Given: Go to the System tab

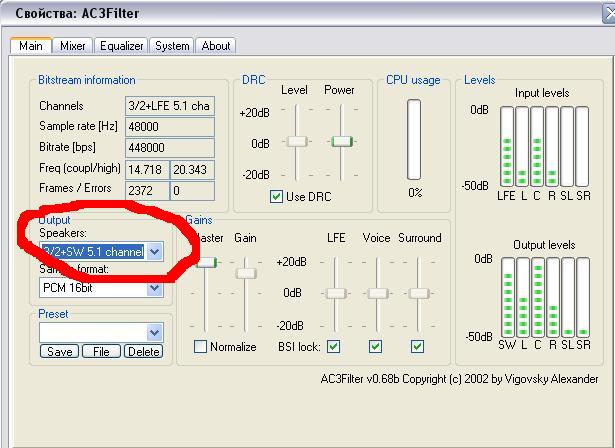Looking at the screenshot, I should click(172, 45).
